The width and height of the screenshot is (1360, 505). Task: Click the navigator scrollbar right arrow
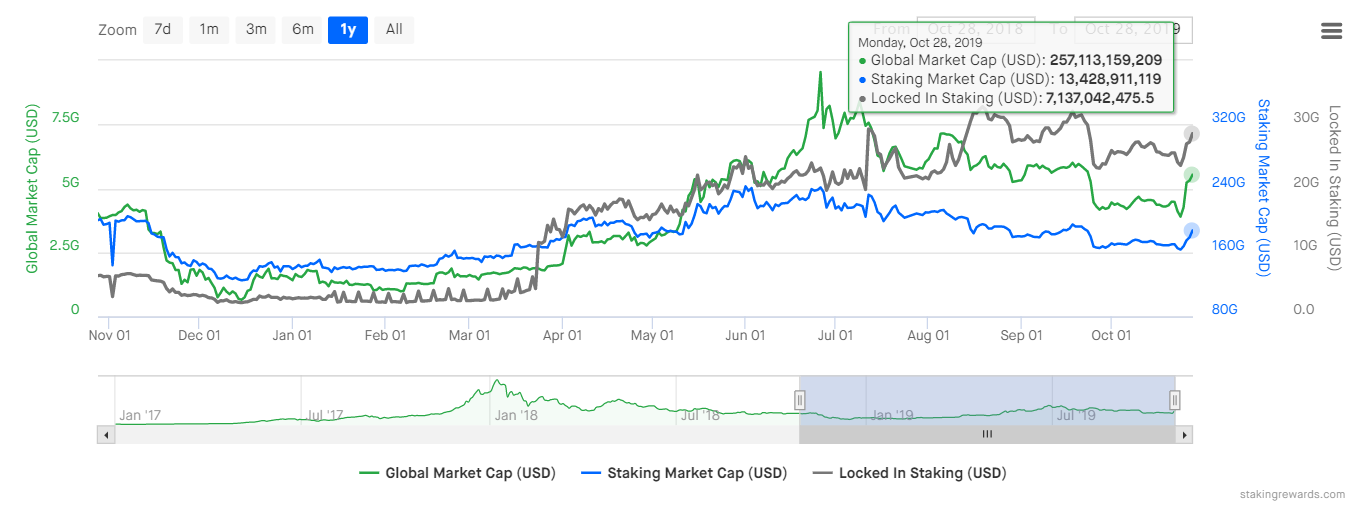1185,435
